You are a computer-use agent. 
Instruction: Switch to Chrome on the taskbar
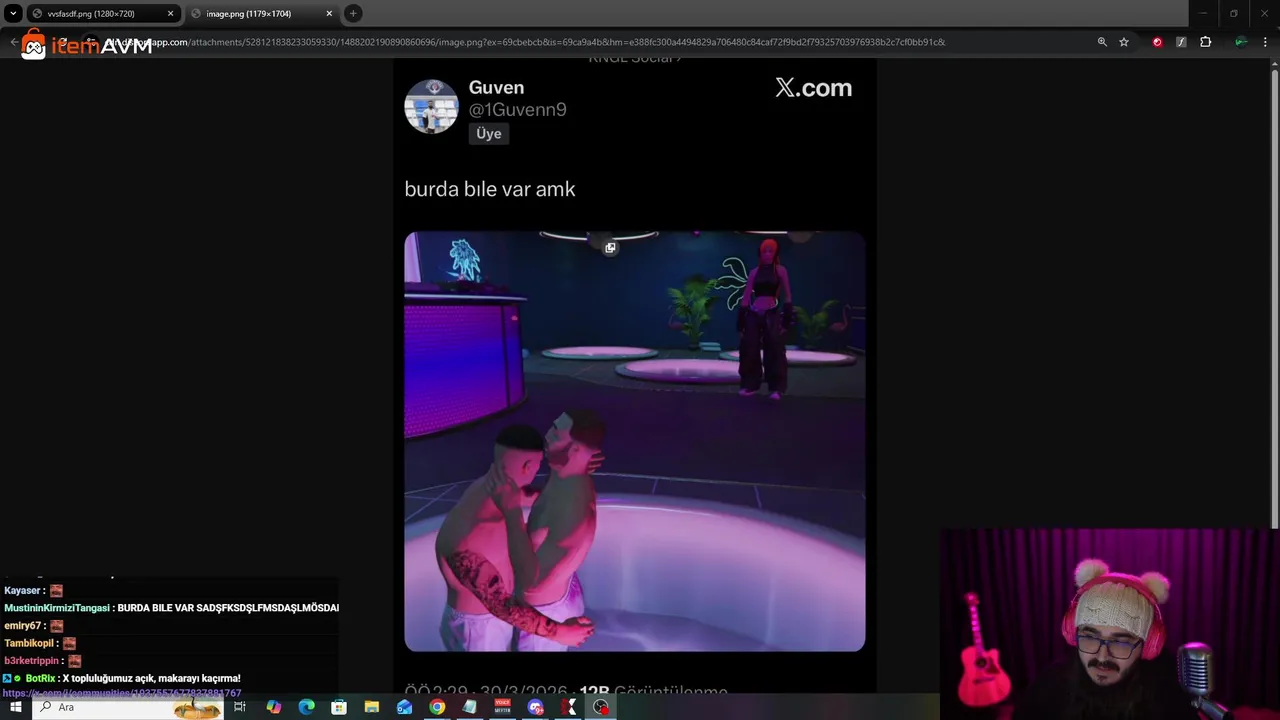click(x=437, y=707)
